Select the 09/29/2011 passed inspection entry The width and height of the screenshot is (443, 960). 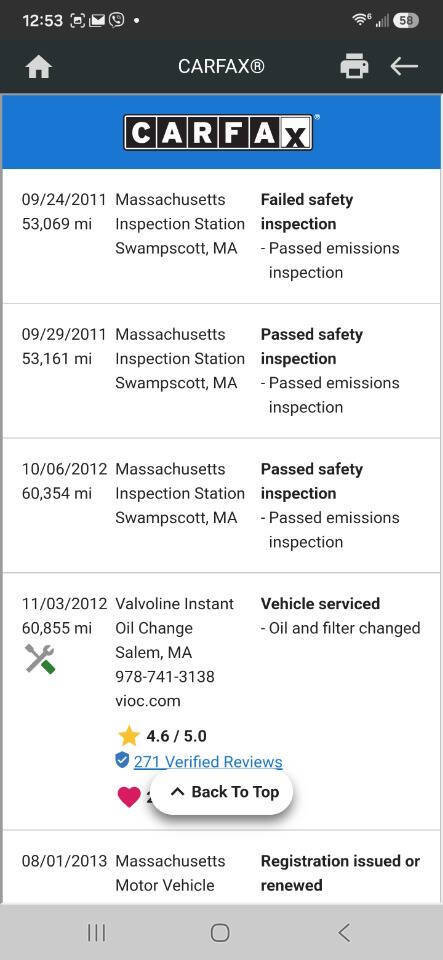(221, 371)
